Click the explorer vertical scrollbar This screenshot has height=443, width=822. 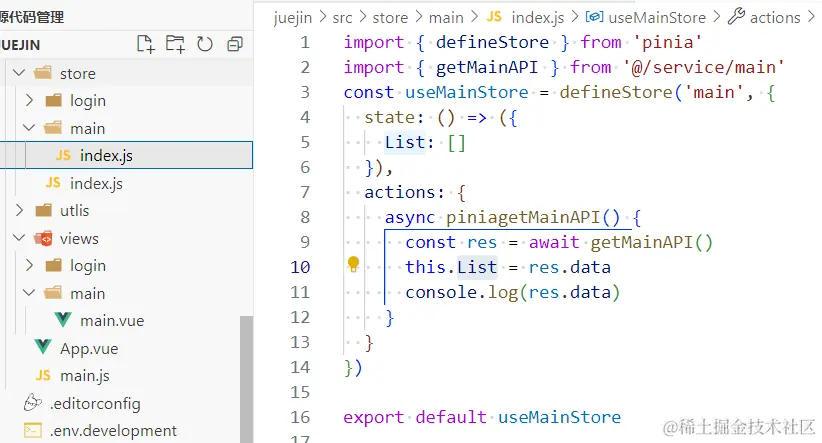(x=246, y=379)
